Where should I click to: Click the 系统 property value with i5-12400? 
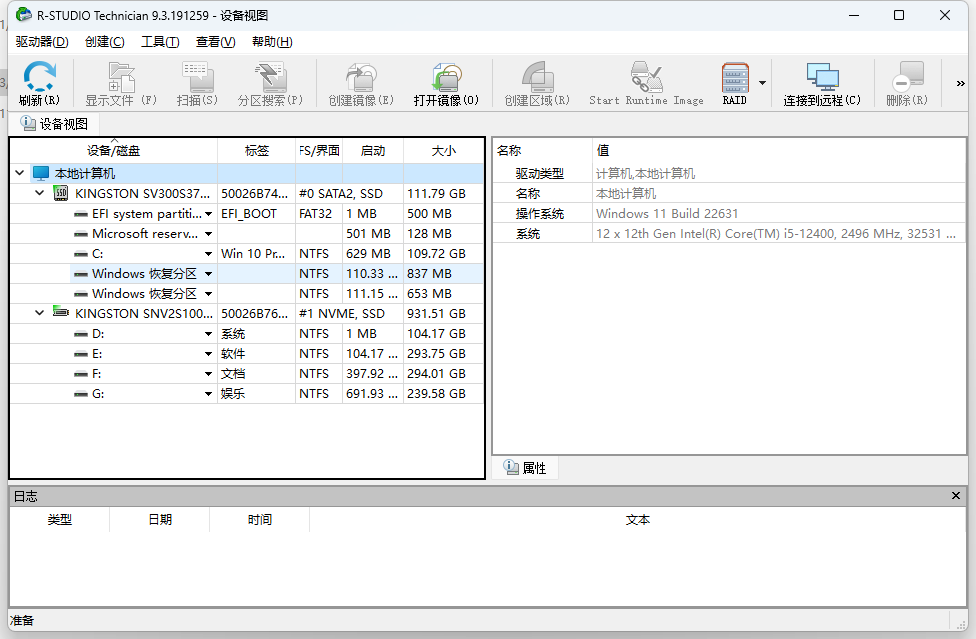click(x=776, y=234)
